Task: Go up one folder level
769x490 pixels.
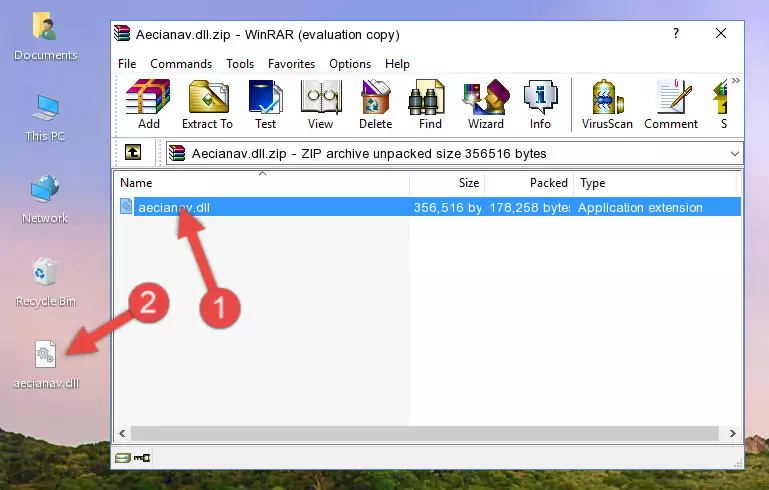Action: pos(133,153)
